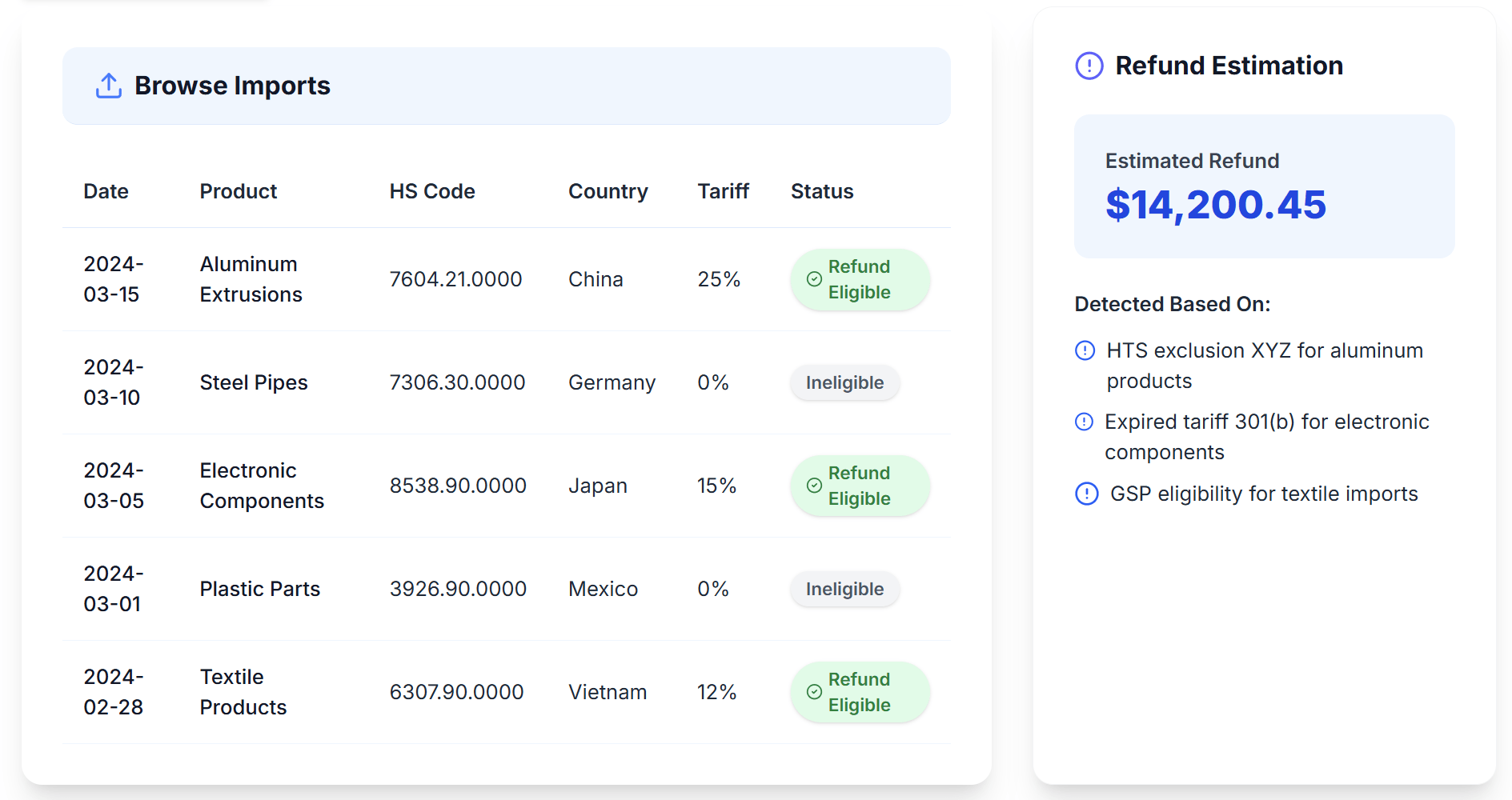Viewport: 1512px width, 800px height.
Task: Sort by the Tariff column header
Action: click(x=722, y=191)
